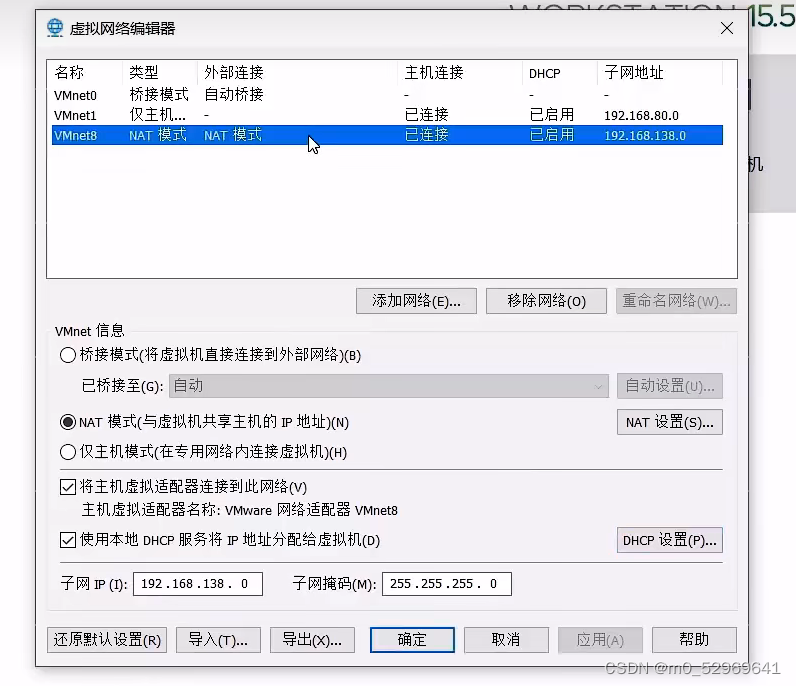
Task: Click the 自动设置(U)... button
Action: [x=670, y=386]
